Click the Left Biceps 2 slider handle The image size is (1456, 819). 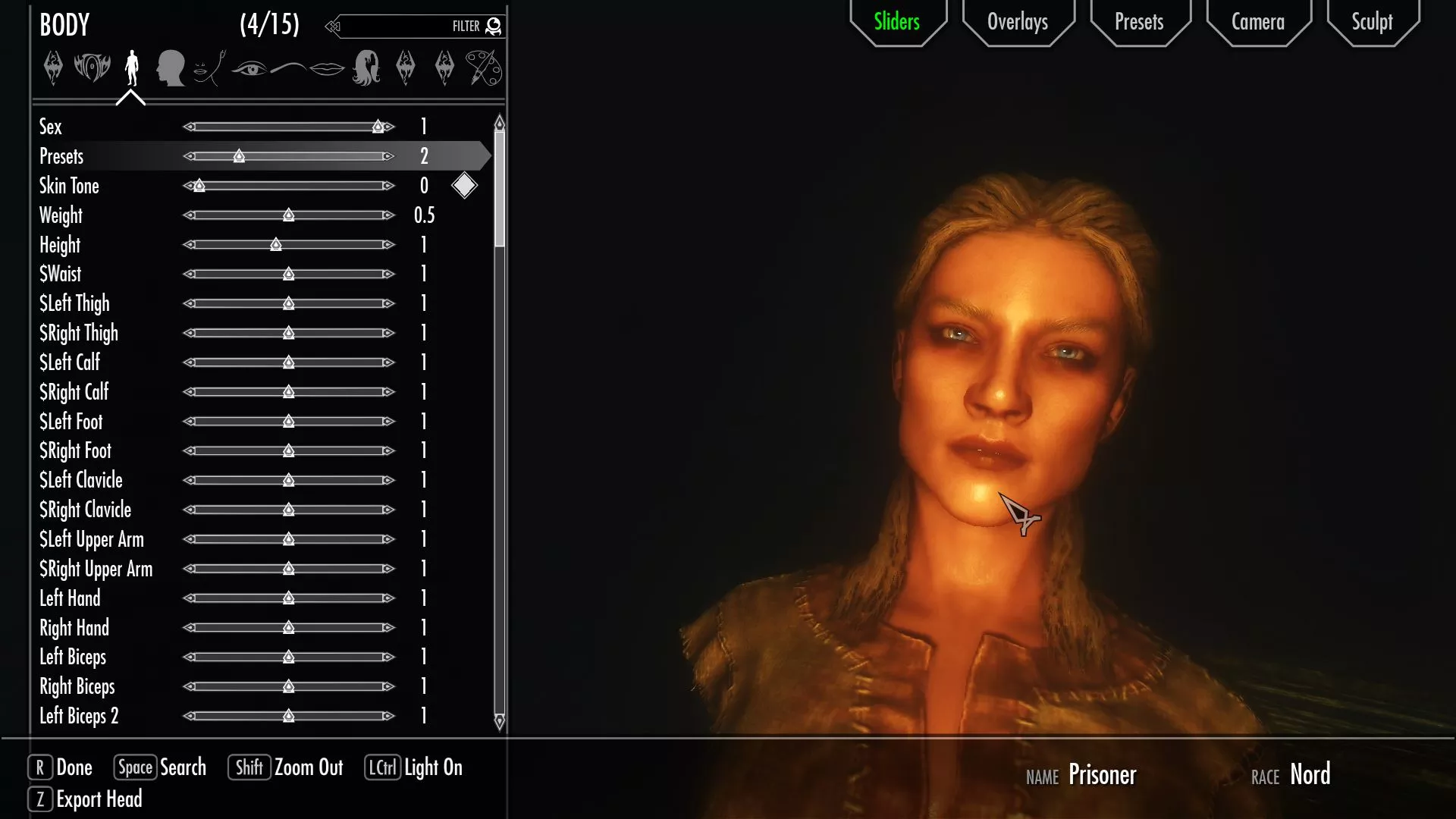(x=288, y=716)
